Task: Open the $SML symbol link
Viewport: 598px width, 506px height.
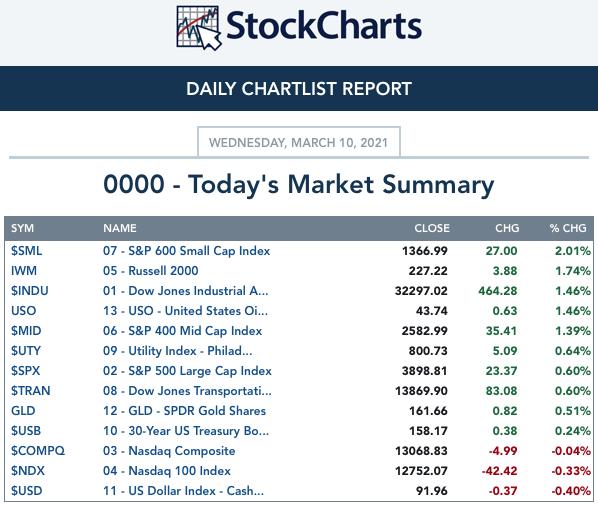Action: [x=26, y=251]
